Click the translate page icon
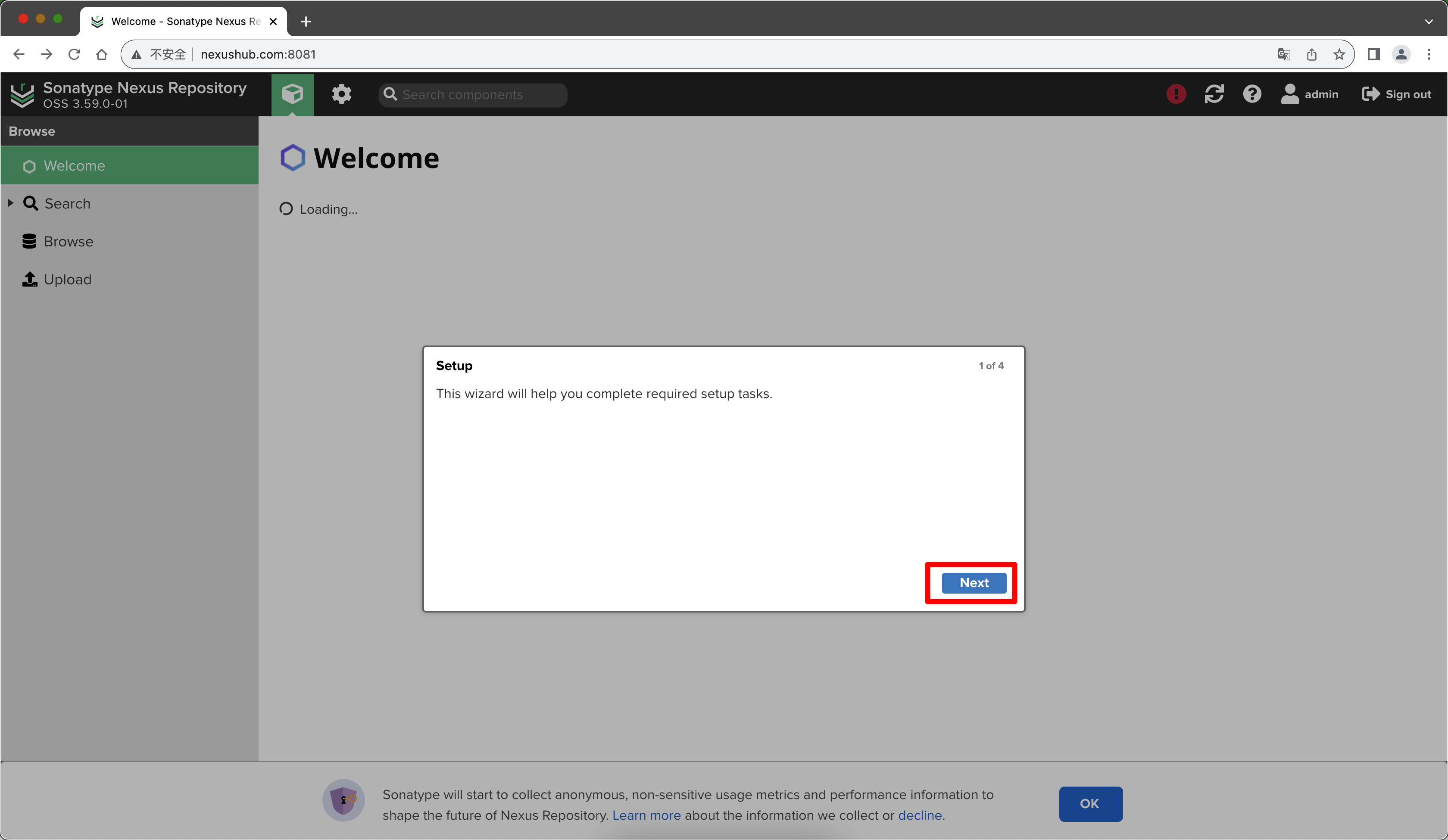This screenshot has width=1448, height=840. (x=1284, y=55)
